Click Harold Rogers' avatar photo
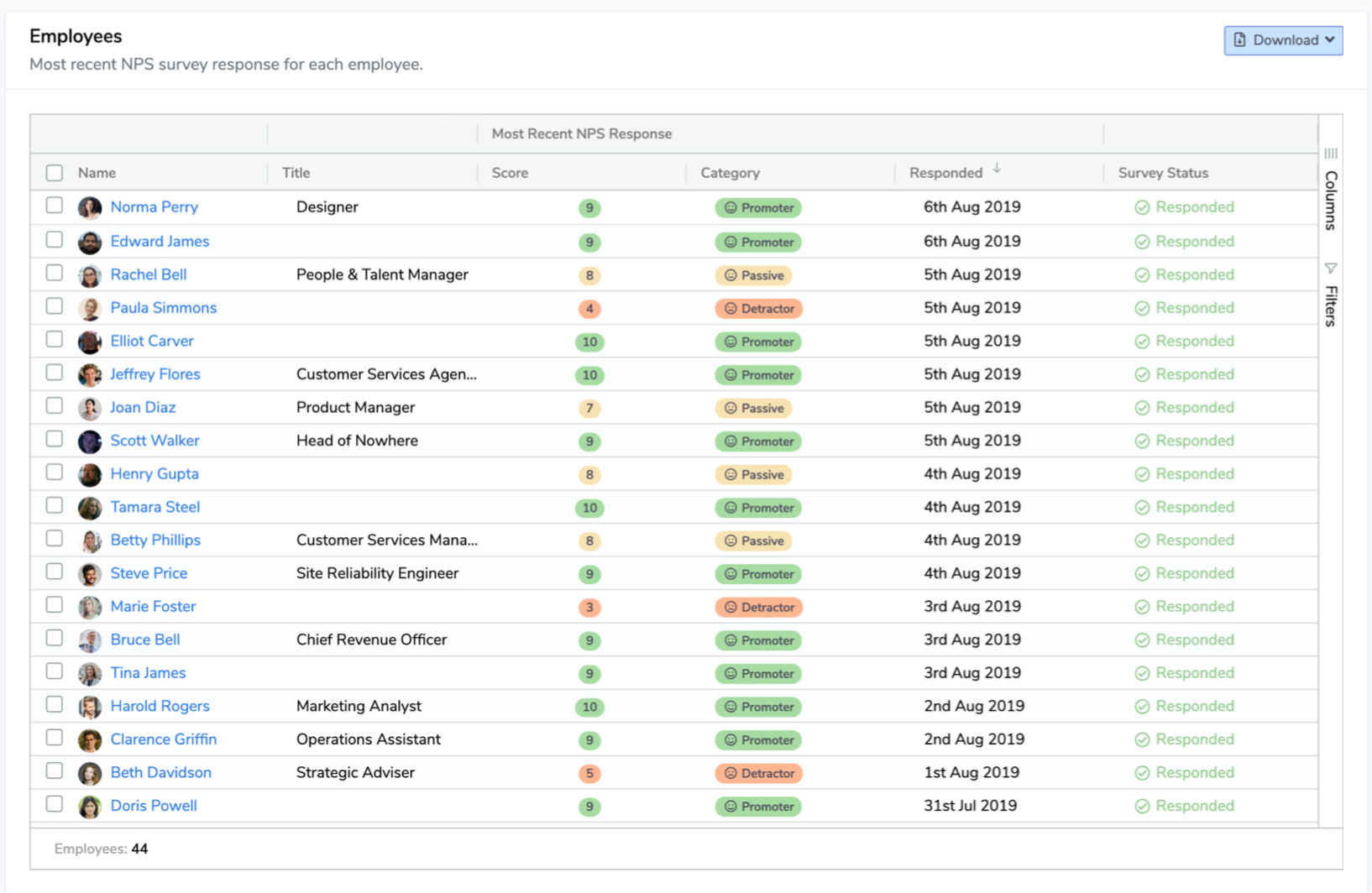Screen dimensions: 1372x893 [x=90, y=708]
